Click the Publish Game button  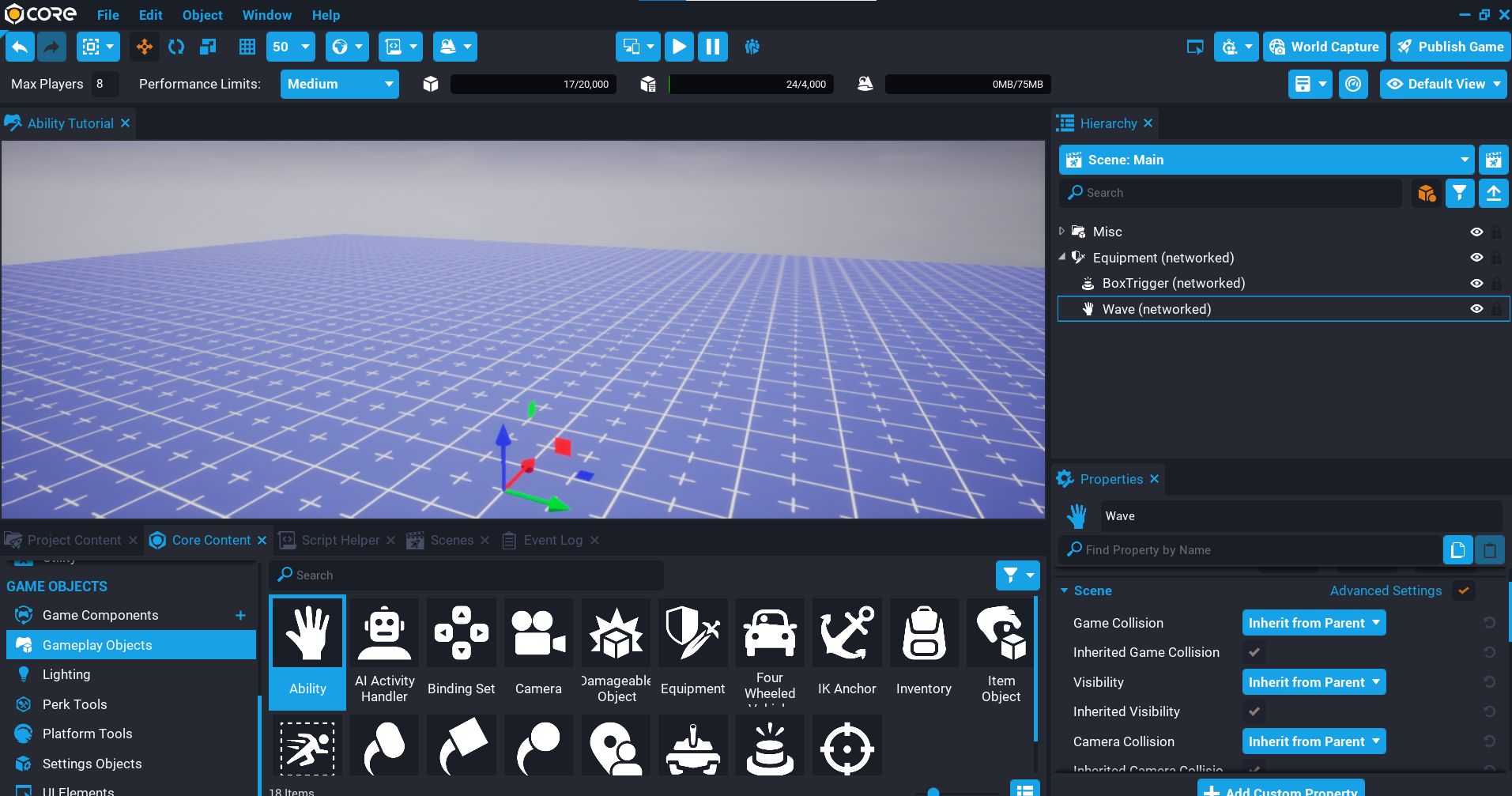(1451, 47)
